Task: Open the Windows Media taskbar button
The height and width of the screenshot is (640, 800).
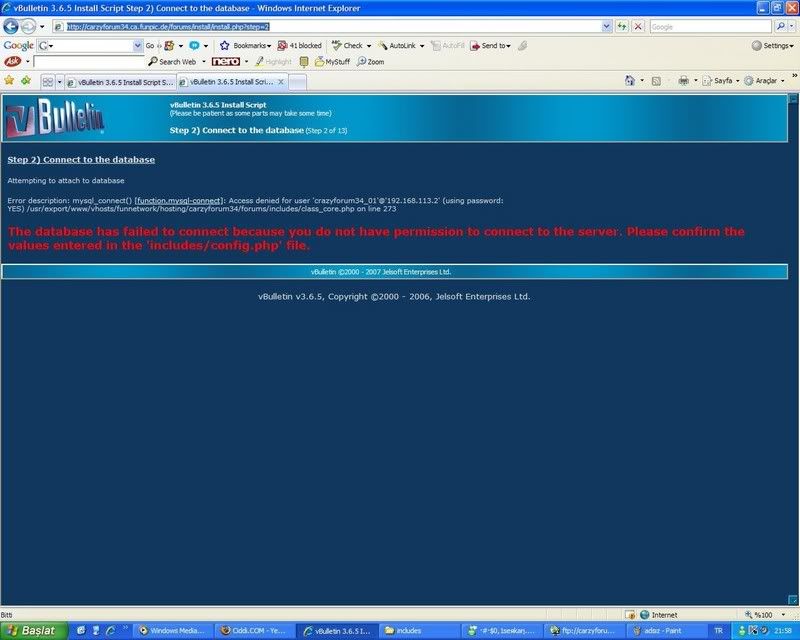Action: 172,631
